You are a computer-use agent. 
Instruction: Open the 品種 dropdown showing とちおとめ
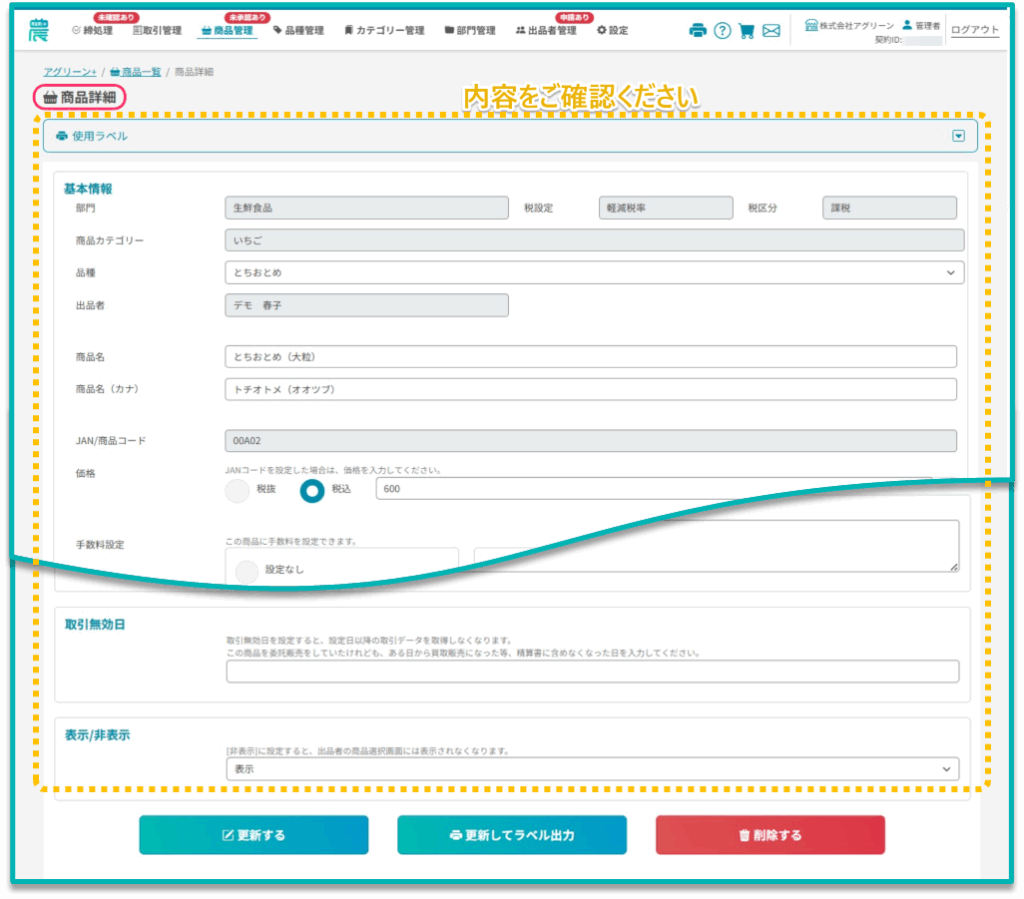click(x=594, y=272)
